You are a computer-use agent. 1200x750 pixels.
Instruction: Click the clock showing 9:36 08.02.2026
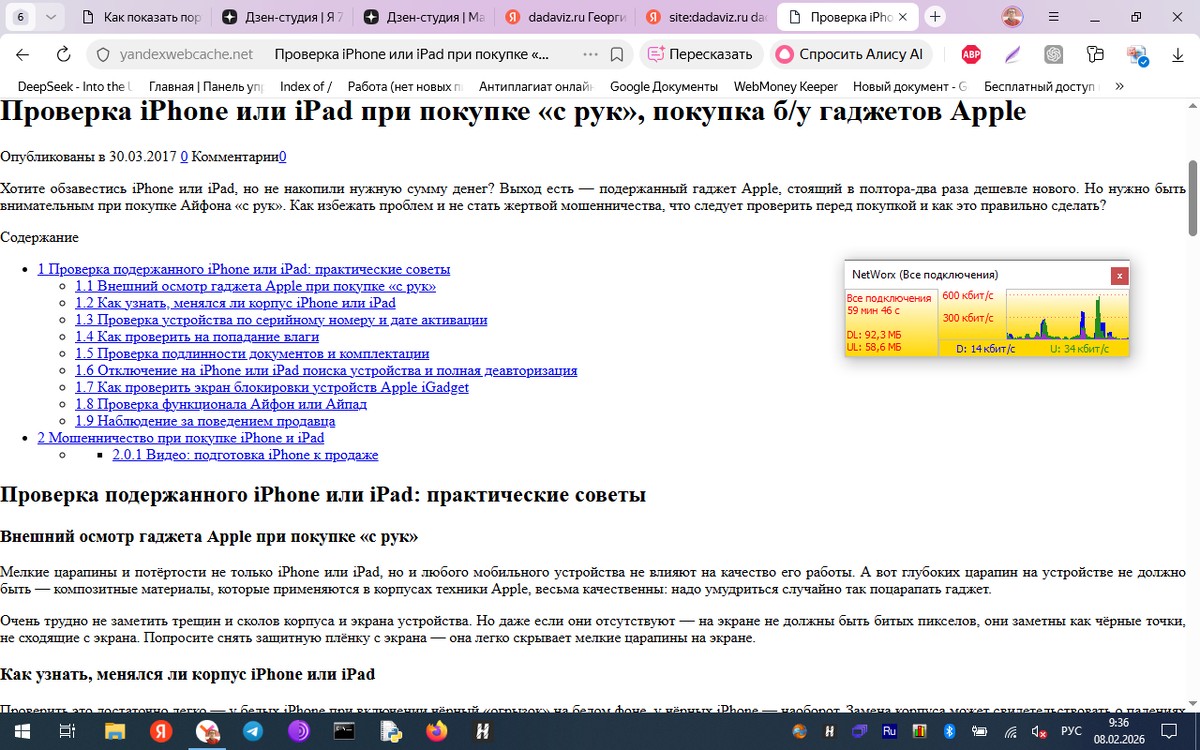[x=1119, y=731]
